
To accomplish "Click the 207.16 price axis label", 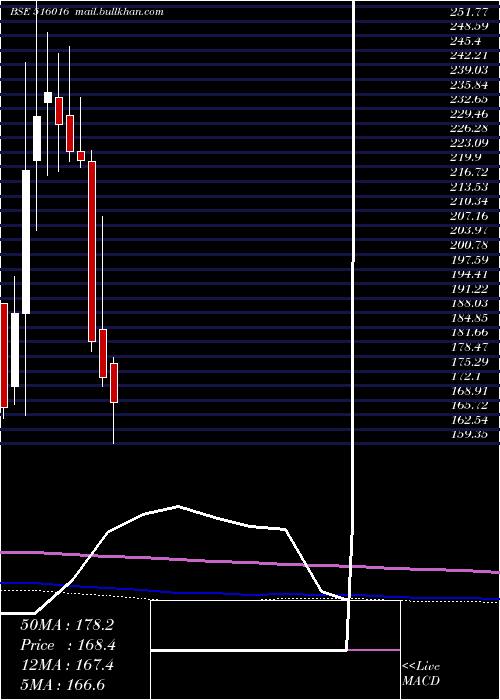I will click(x=469, y=216).
